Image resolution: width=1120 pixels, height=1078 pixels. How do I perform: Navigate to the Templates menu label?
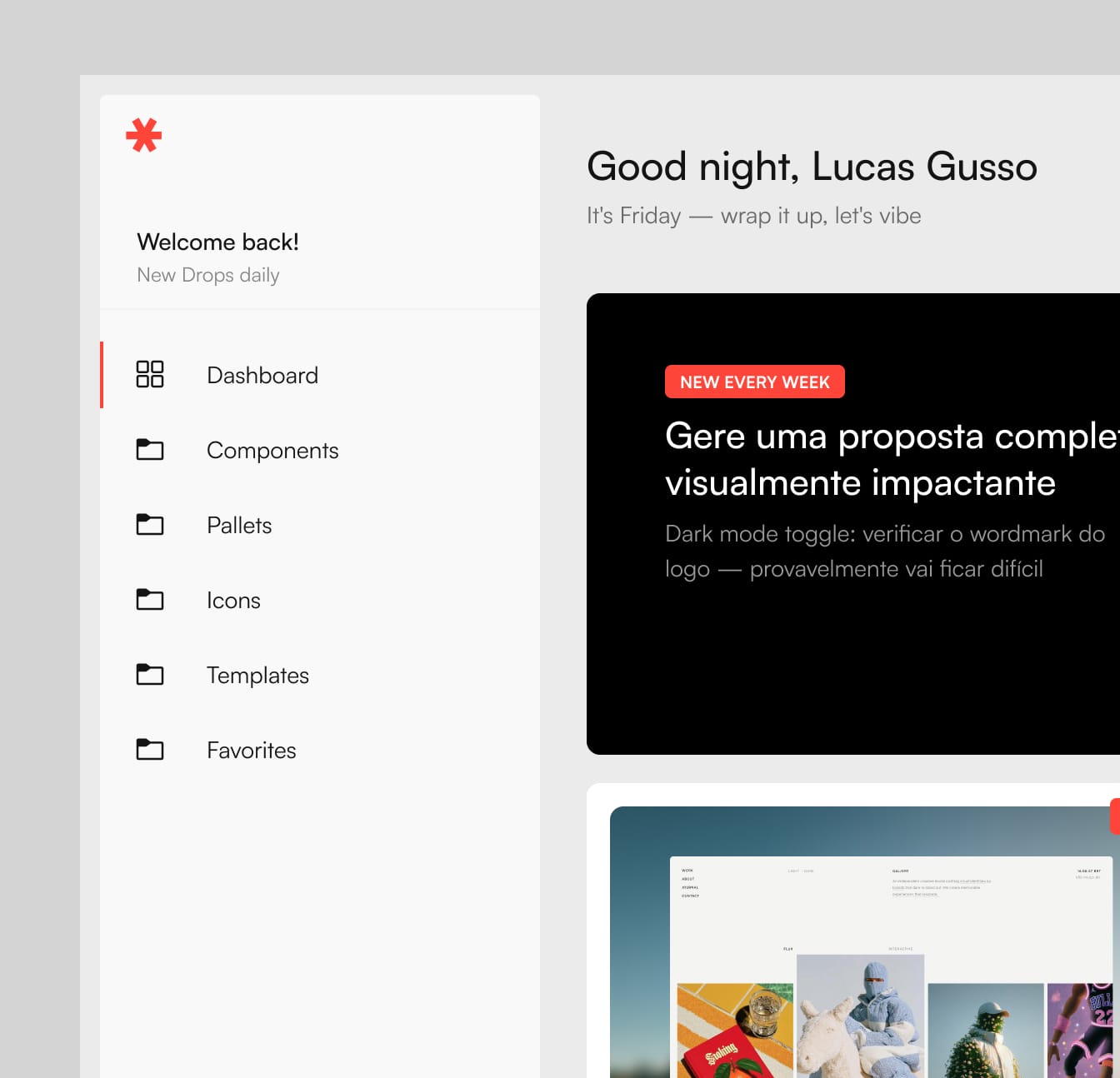[257, 676]
